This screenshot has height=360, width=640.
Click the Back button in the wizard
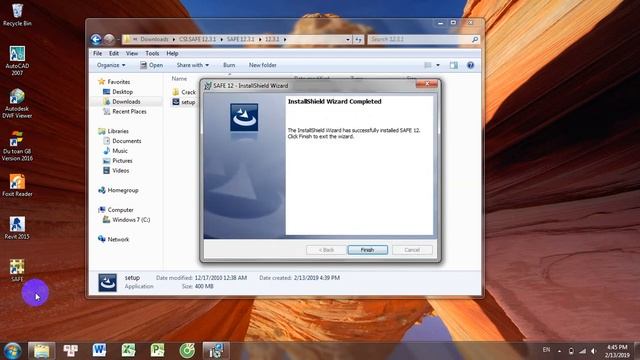click(326, 250)
